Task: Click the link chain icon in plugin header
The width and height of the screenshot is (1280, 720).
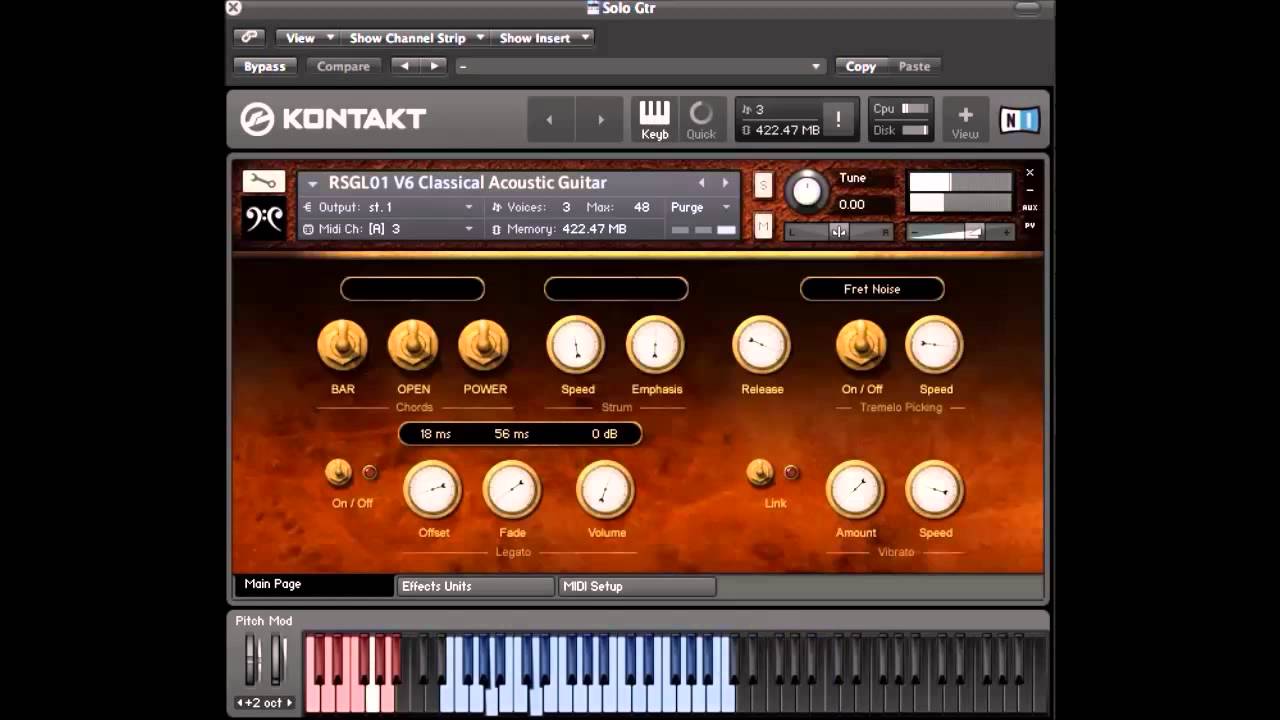Action: pyautogui.click(x=249, y=38)
